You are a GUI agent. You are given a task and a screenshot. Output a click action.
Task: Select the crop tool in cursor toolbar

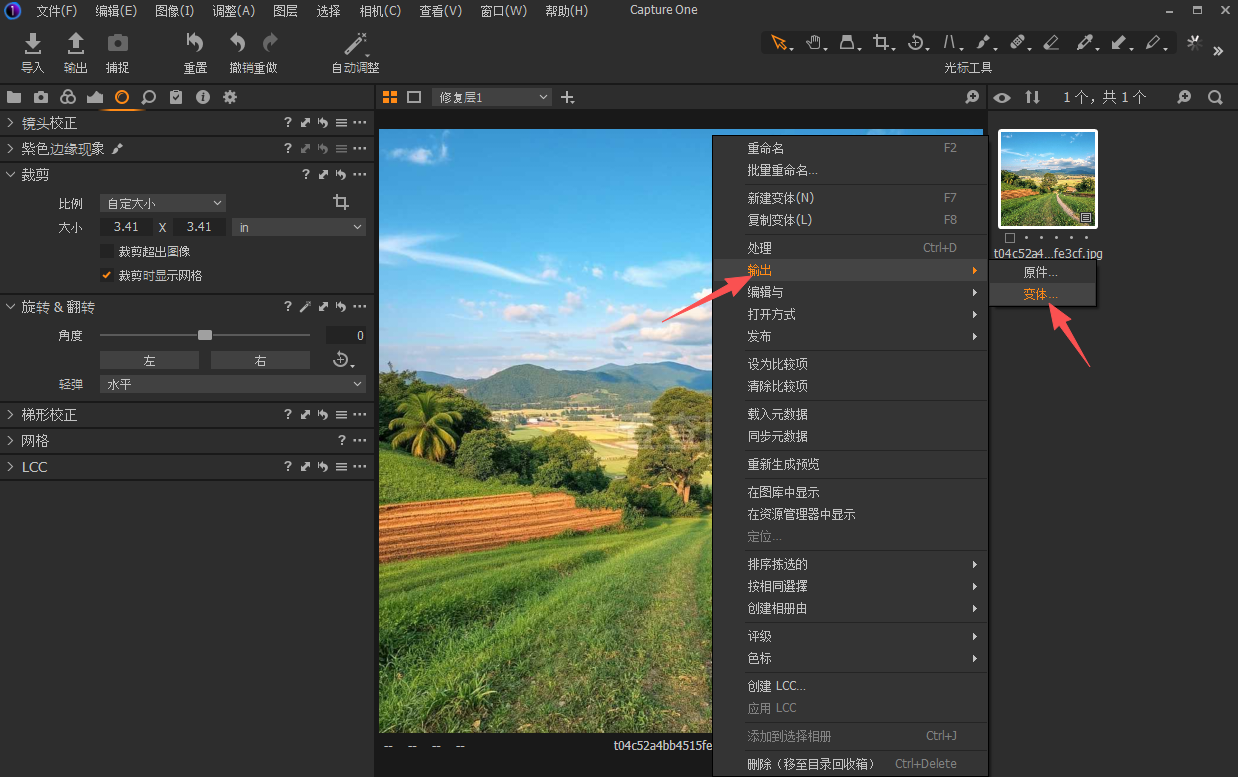point(881,43)
